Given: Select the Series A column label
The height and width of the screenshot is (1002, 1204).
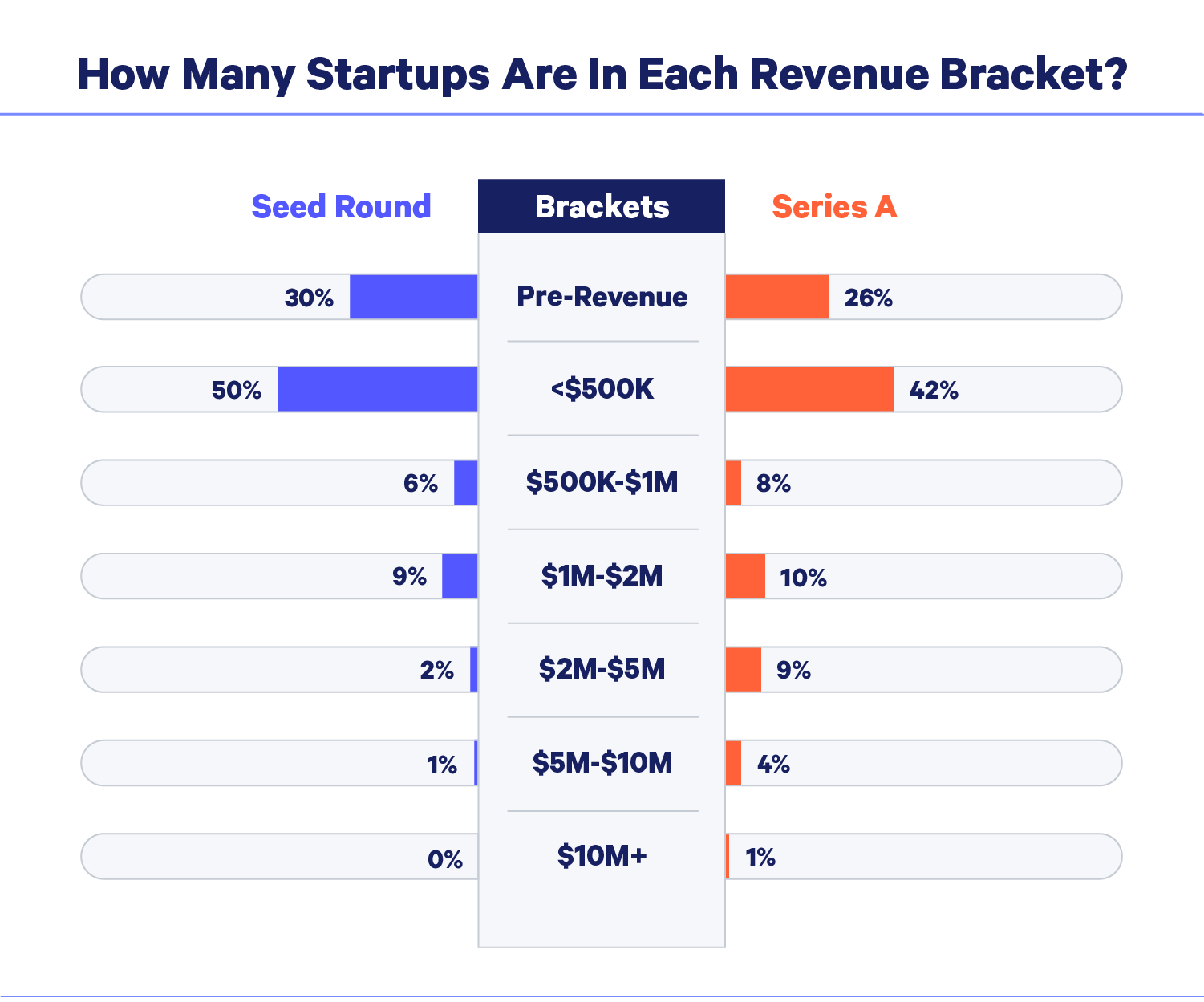Looking at the screenshot, I should coord(834,207).
